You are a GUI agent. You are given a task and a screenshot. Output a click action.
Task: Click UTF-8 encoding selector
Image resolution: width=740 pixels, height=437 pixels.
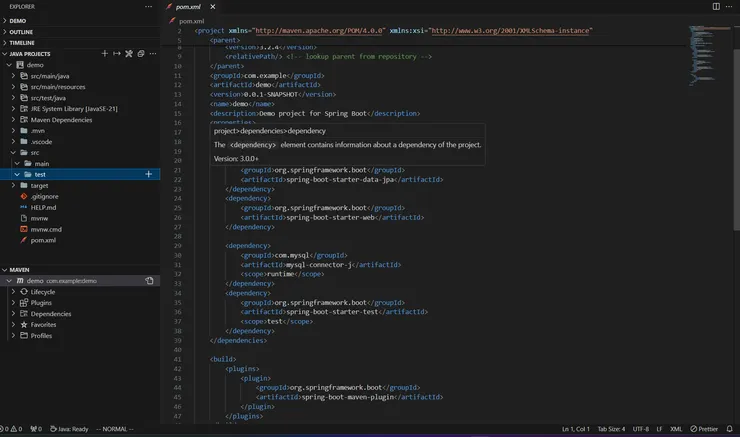tap(641, 429)
